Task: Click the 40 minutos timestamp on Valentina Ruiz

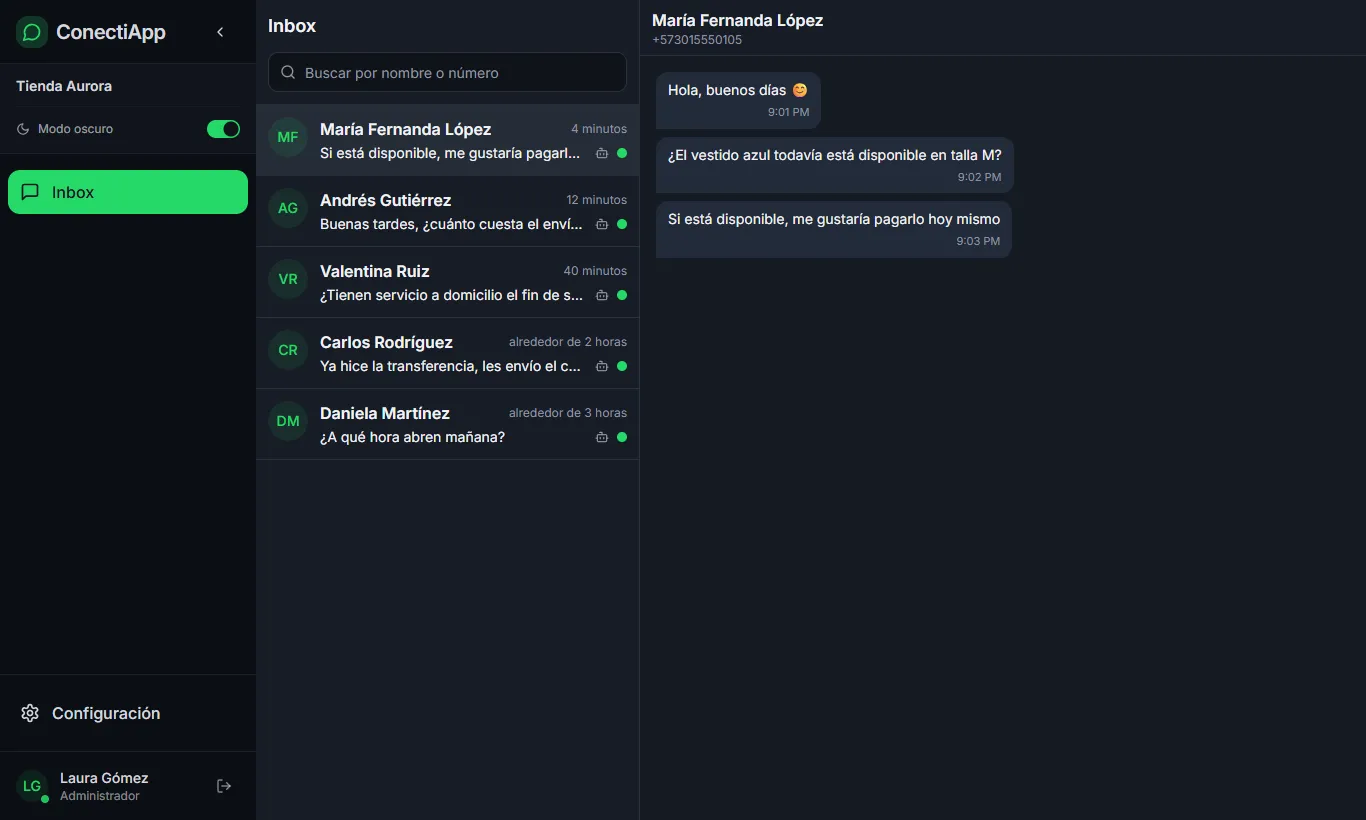Action: coord(595,271)
